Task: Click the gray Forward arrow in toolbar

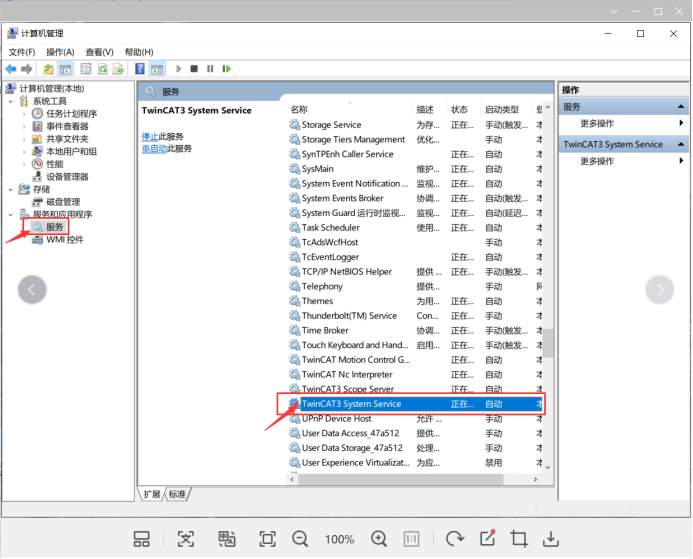Action: [27, 69]
